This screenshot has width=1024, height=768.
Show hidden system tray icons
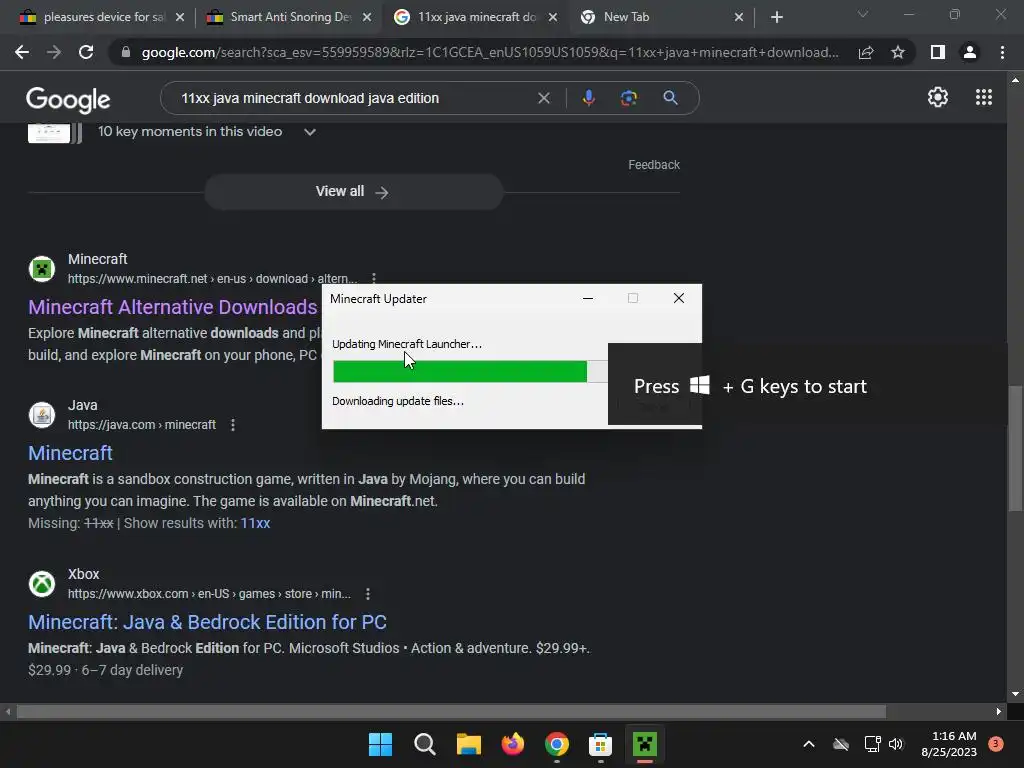point(808,744)
